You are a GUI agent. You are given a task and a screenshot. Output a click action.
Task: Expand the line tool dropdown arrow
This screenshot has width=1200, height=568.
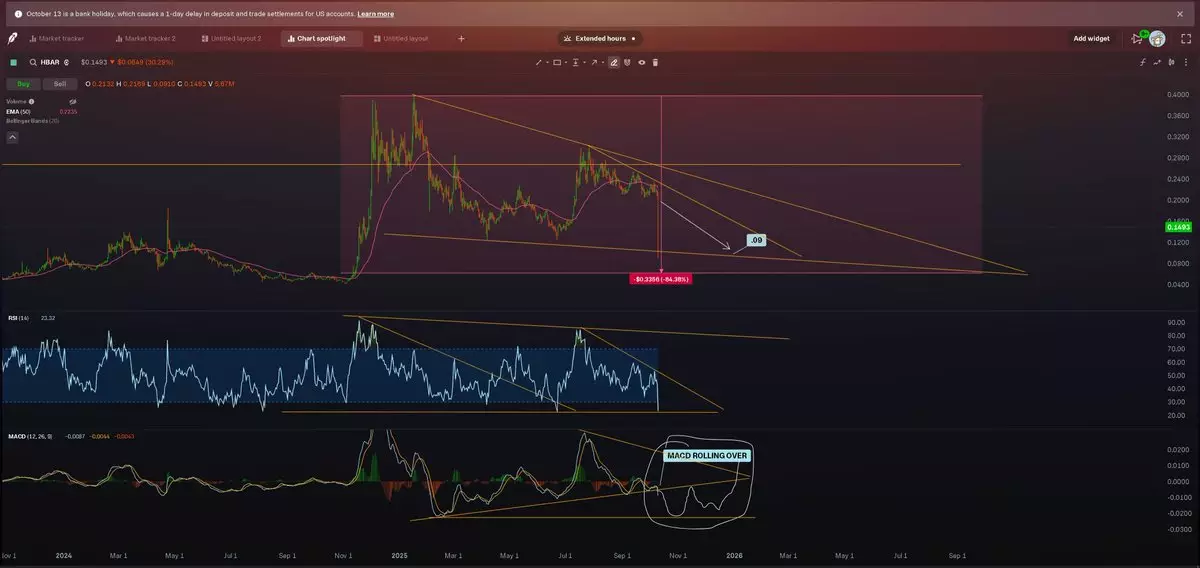547,62
